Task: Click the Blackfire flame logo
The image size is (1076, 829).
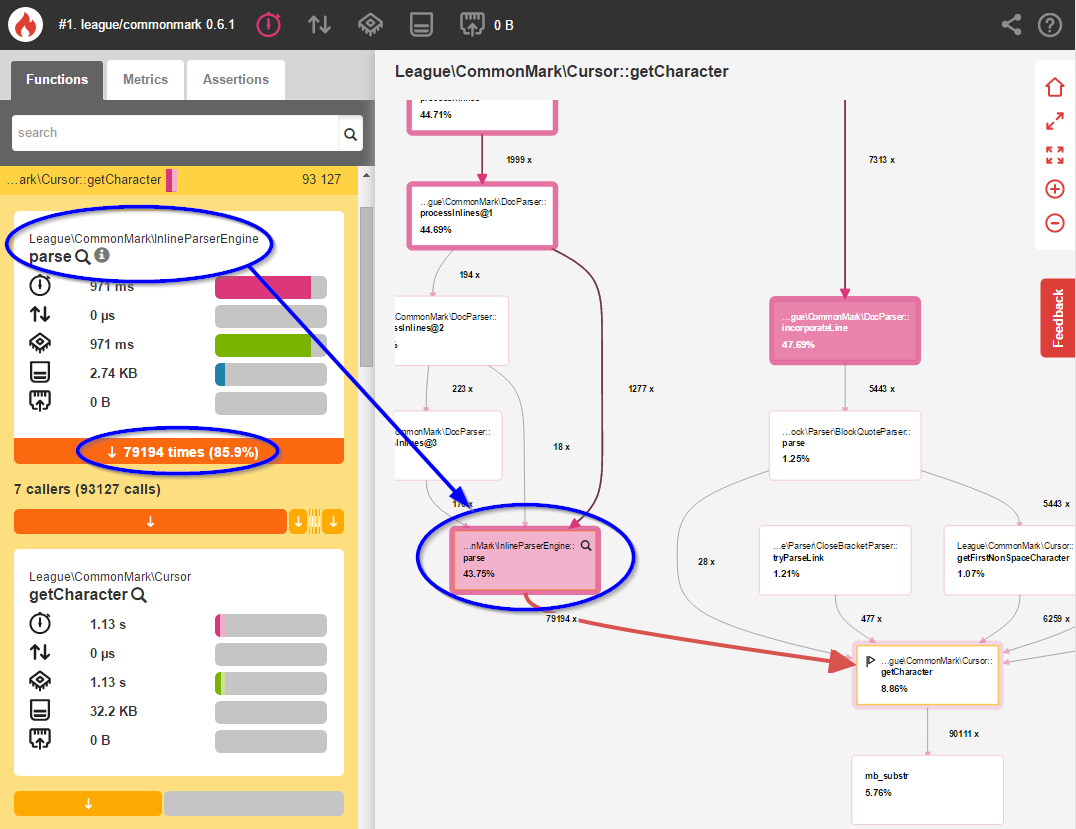Action: (x=25, y=25)
